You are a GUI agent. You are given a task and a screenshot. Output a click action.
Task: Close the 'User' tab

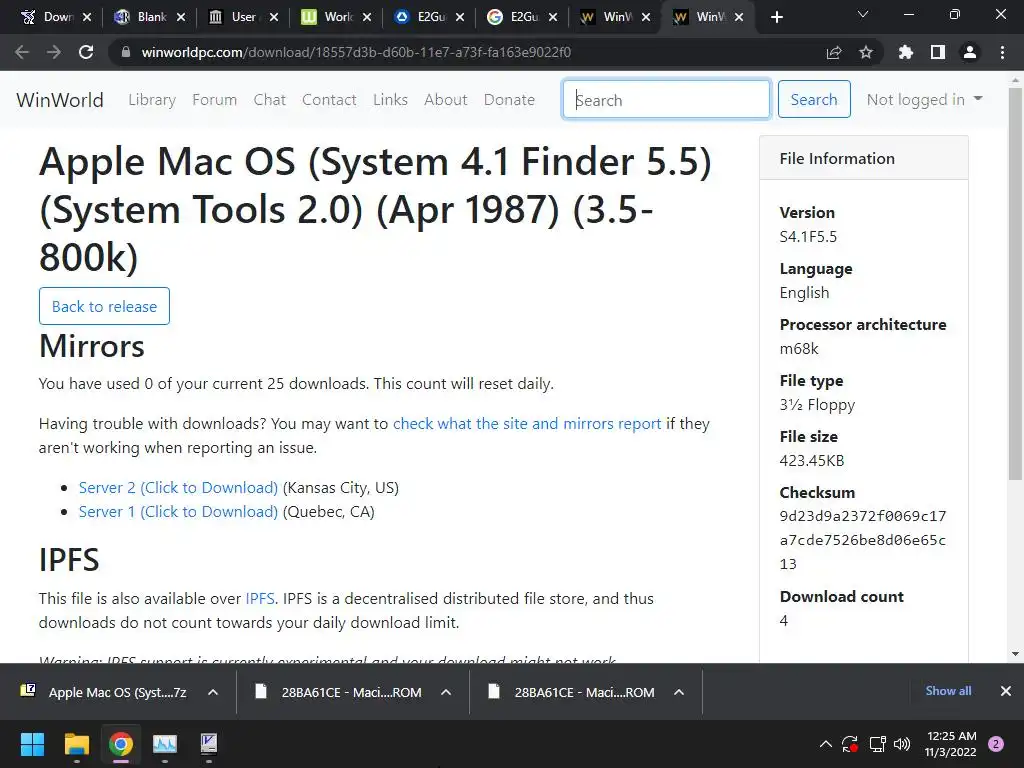coord(274,17)
